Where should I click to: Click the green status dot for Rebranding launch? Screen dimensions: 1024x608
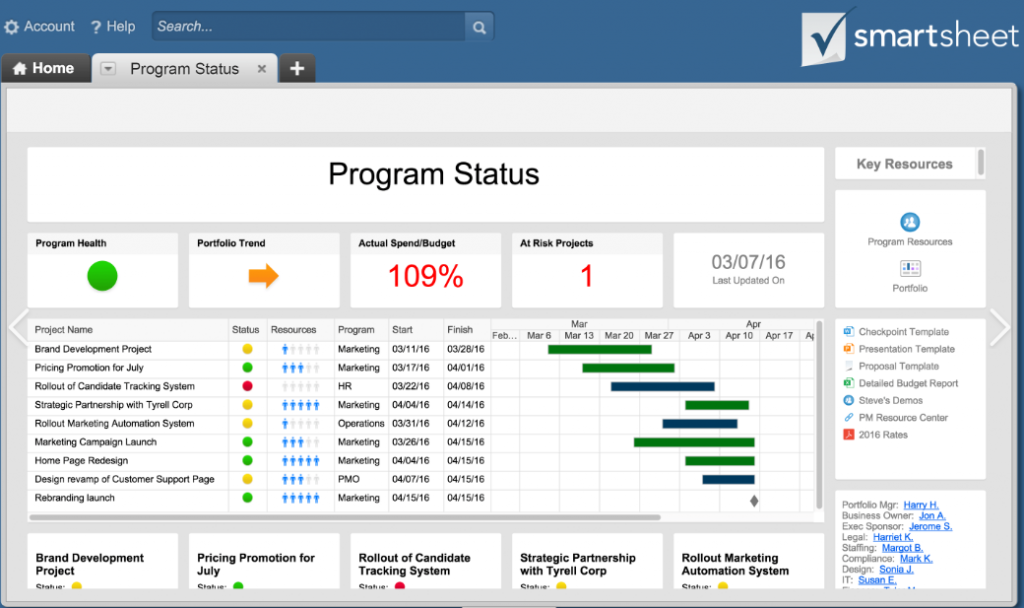(246, 498)
